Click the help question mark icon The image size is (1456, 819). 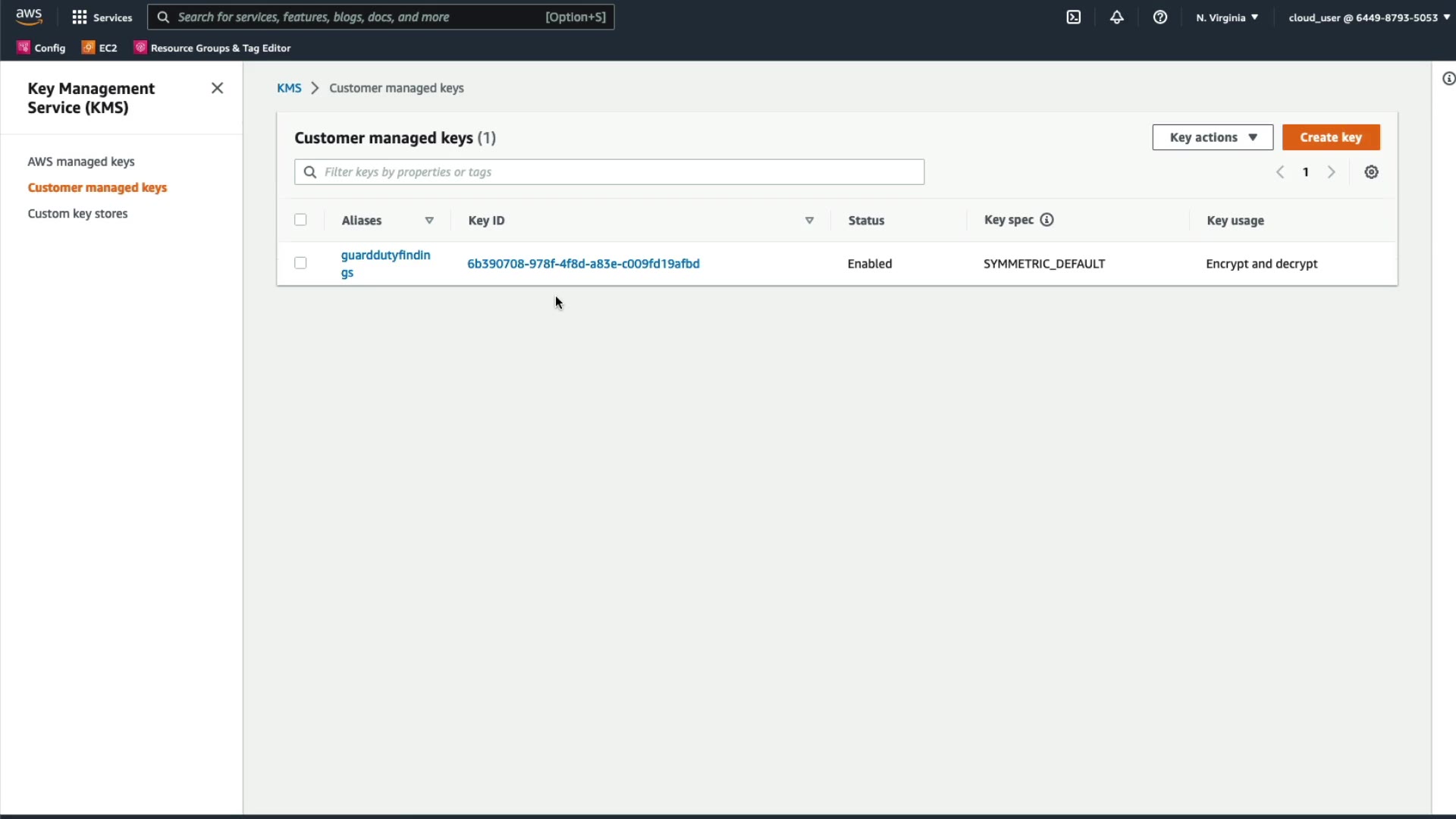pyautogui.click(x=1159, y=17)
